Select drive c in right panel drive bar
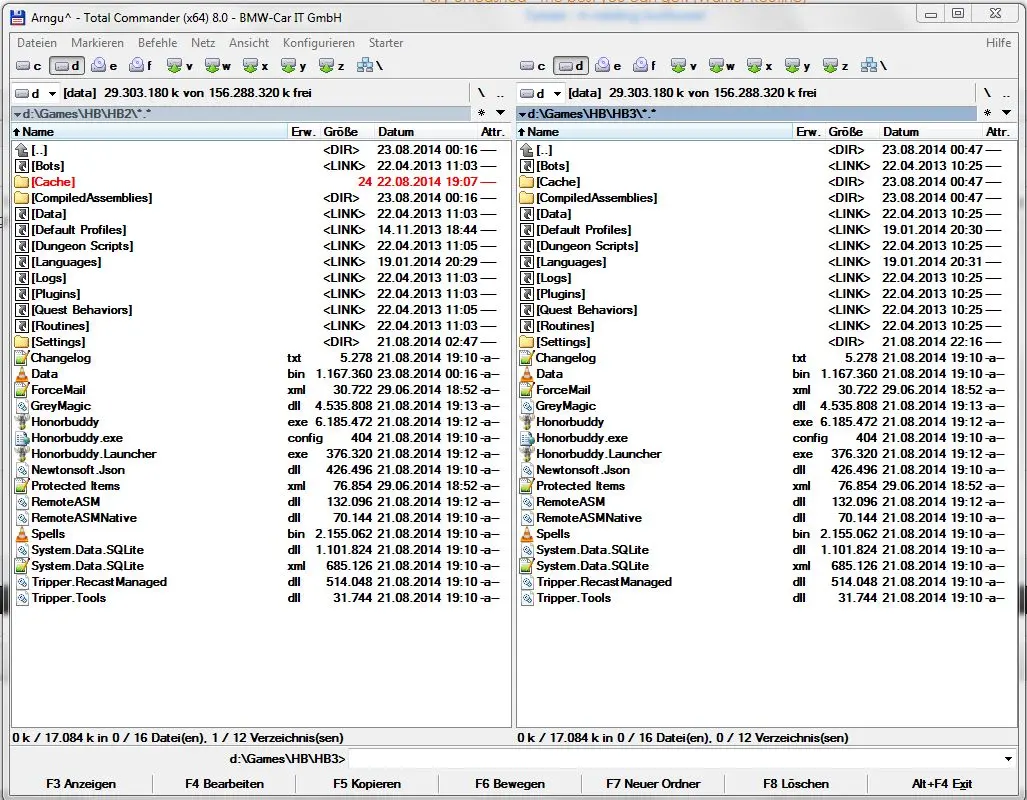This screenshot has height=800, width=1027. coord(532,66)
